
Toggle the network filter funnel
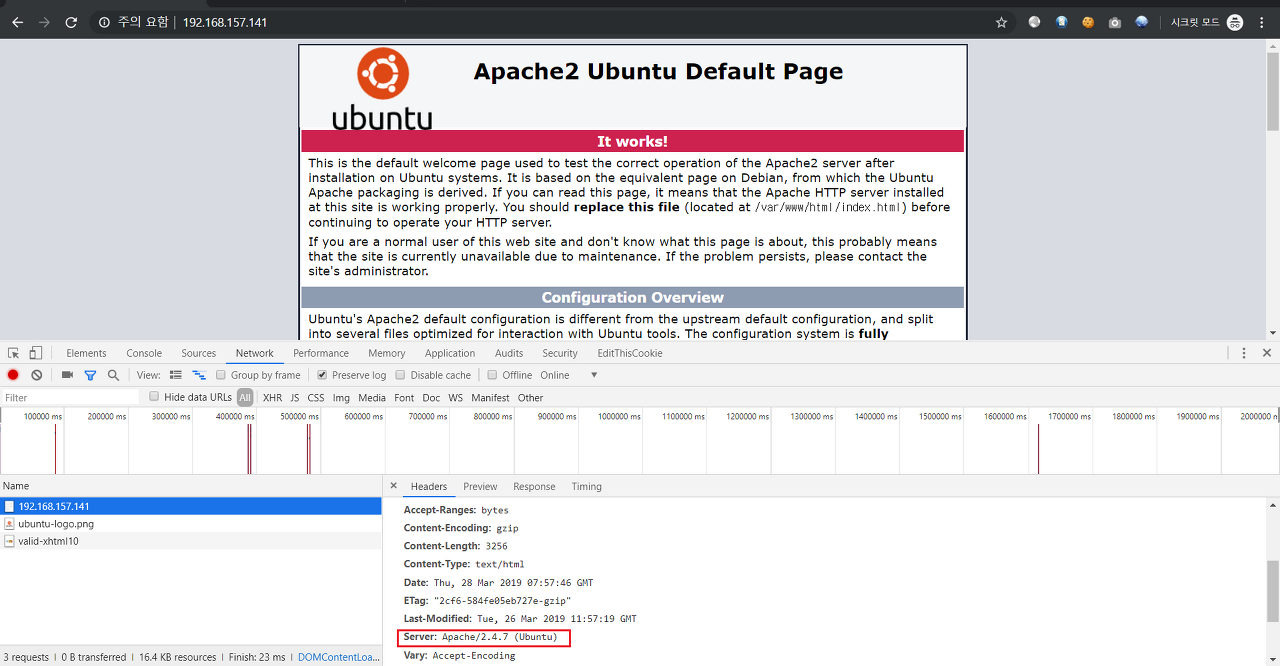pyautogui.click(x=90, y=375)
